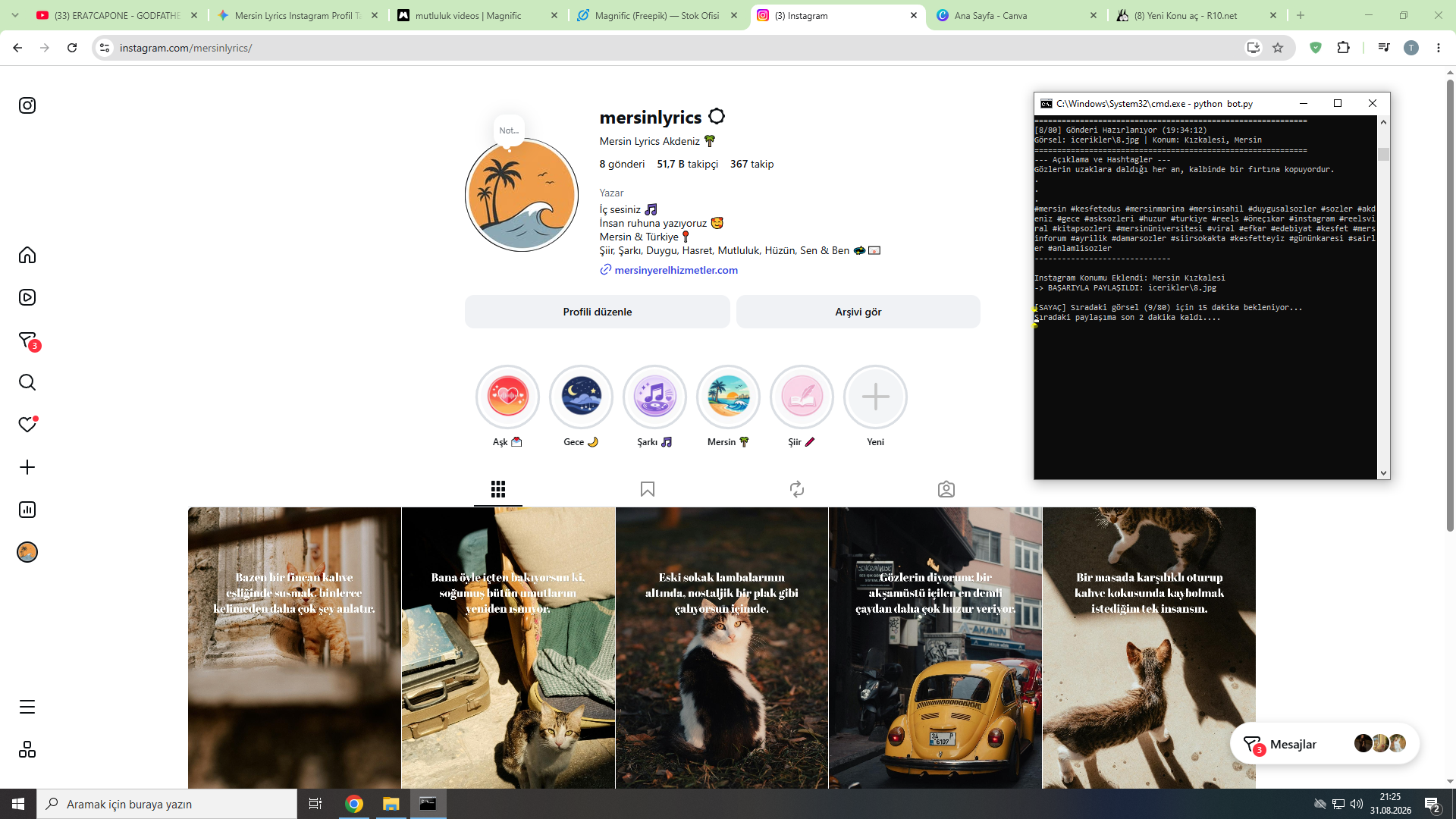Open notifications heart icon
Viewport: 1456px width, 819px height.
(x=27, y=425)
